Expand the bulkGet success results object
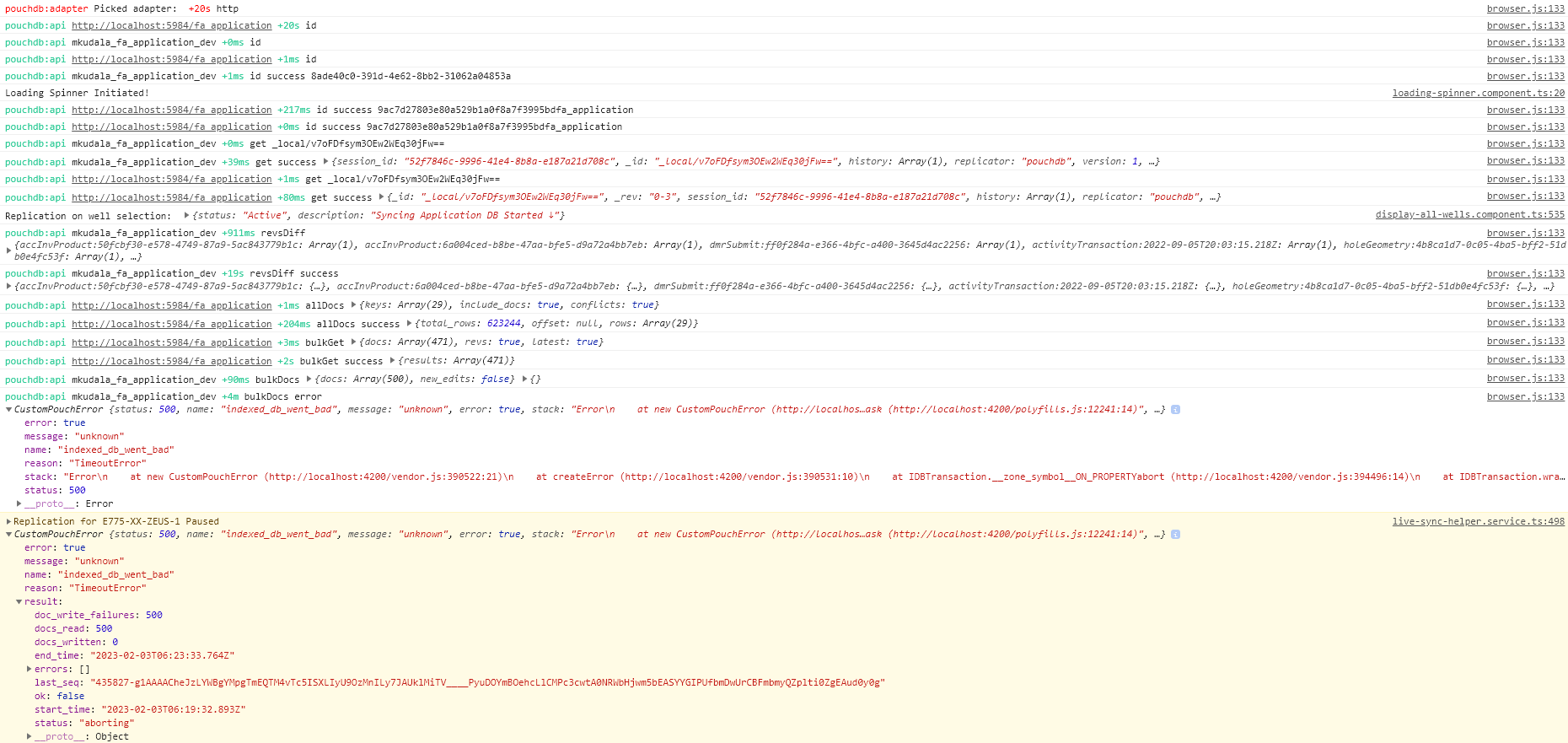Image resolution: width=1568 pixels, height=743 pixels. point(392,360)
